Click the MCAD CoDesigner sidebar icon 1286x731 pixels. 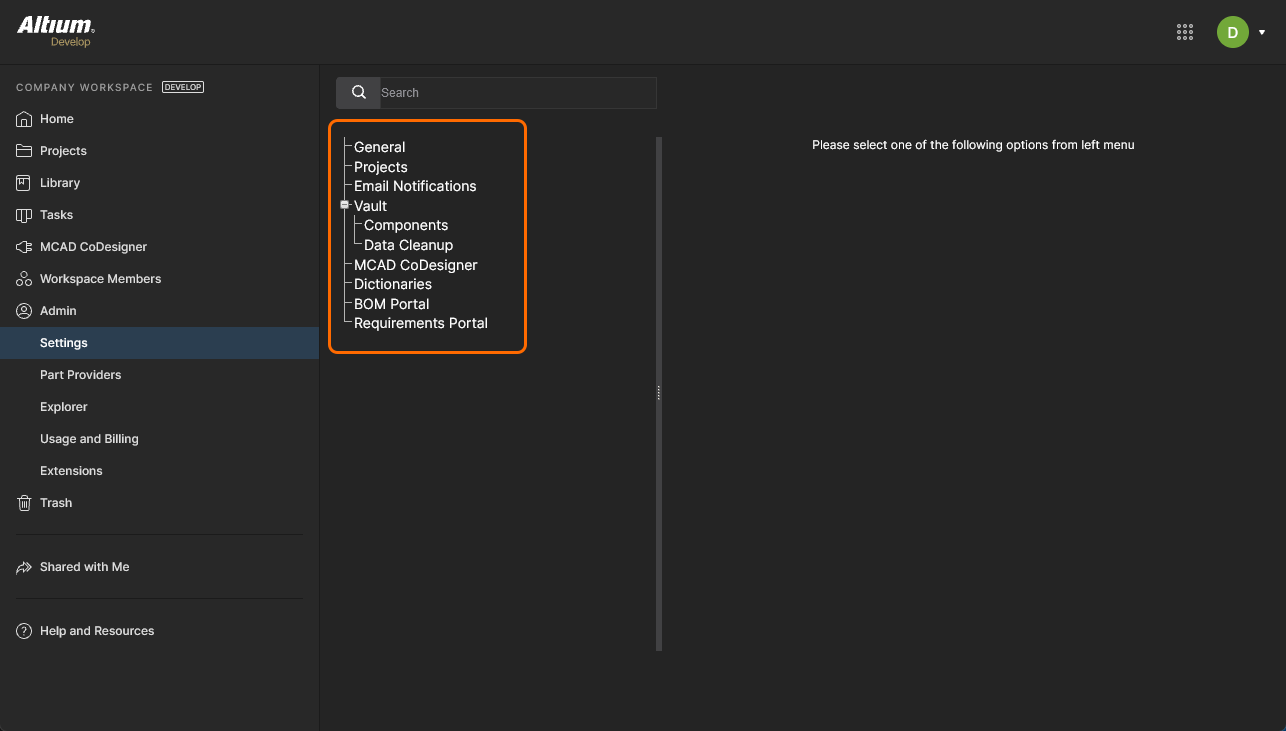click(24, 247)
